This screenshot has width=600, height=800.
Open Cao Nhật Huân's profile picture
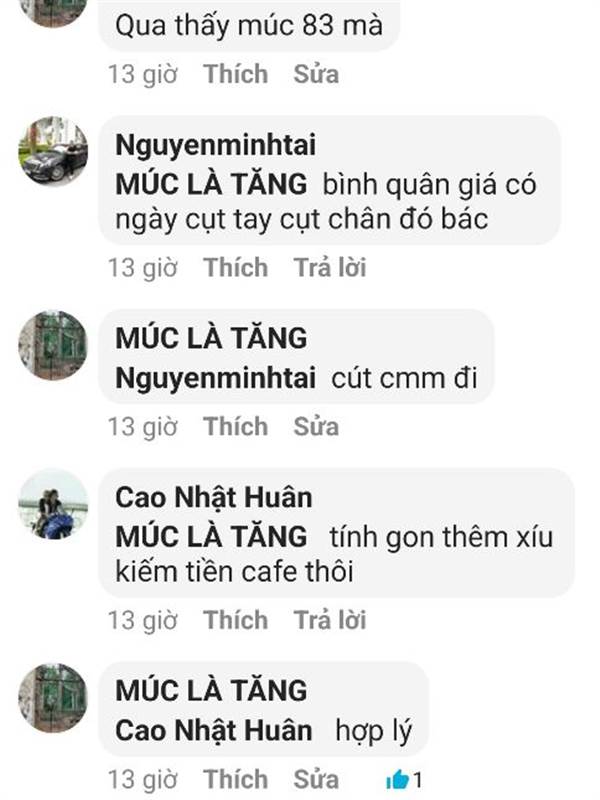53,504
